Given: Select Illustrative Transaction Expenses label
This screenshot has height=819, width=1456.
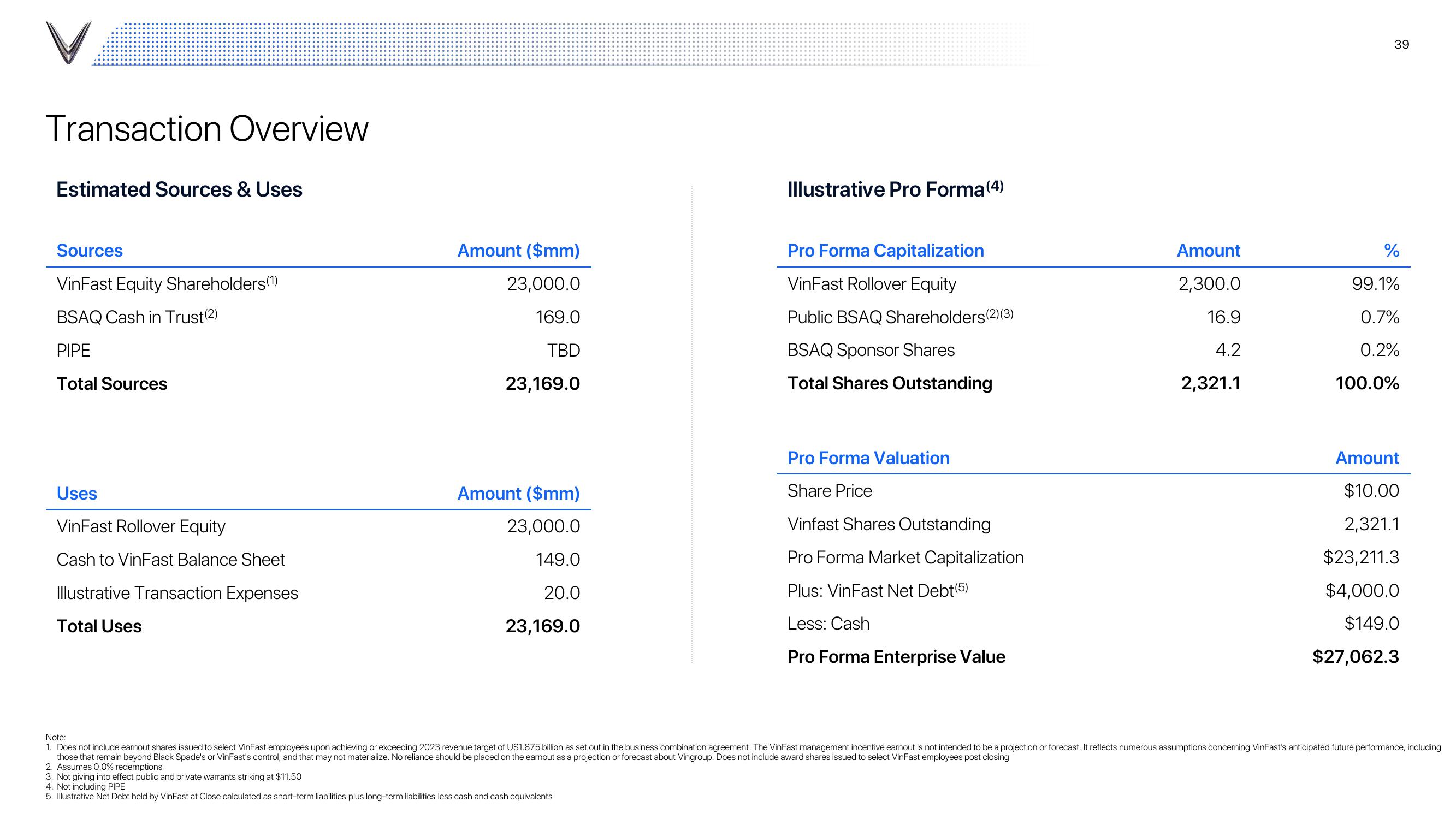Looking at the screenshot, I should (177, 593).
